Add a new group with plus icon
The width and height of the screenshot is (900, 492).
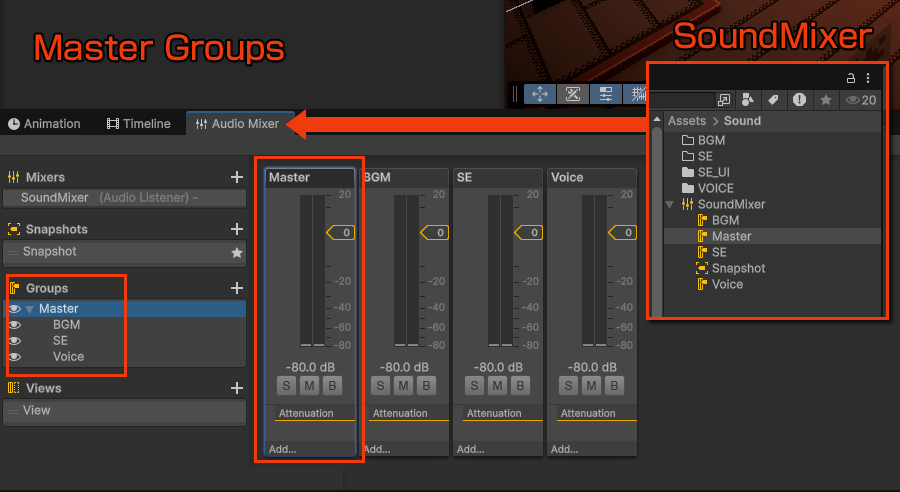[237, 288]
